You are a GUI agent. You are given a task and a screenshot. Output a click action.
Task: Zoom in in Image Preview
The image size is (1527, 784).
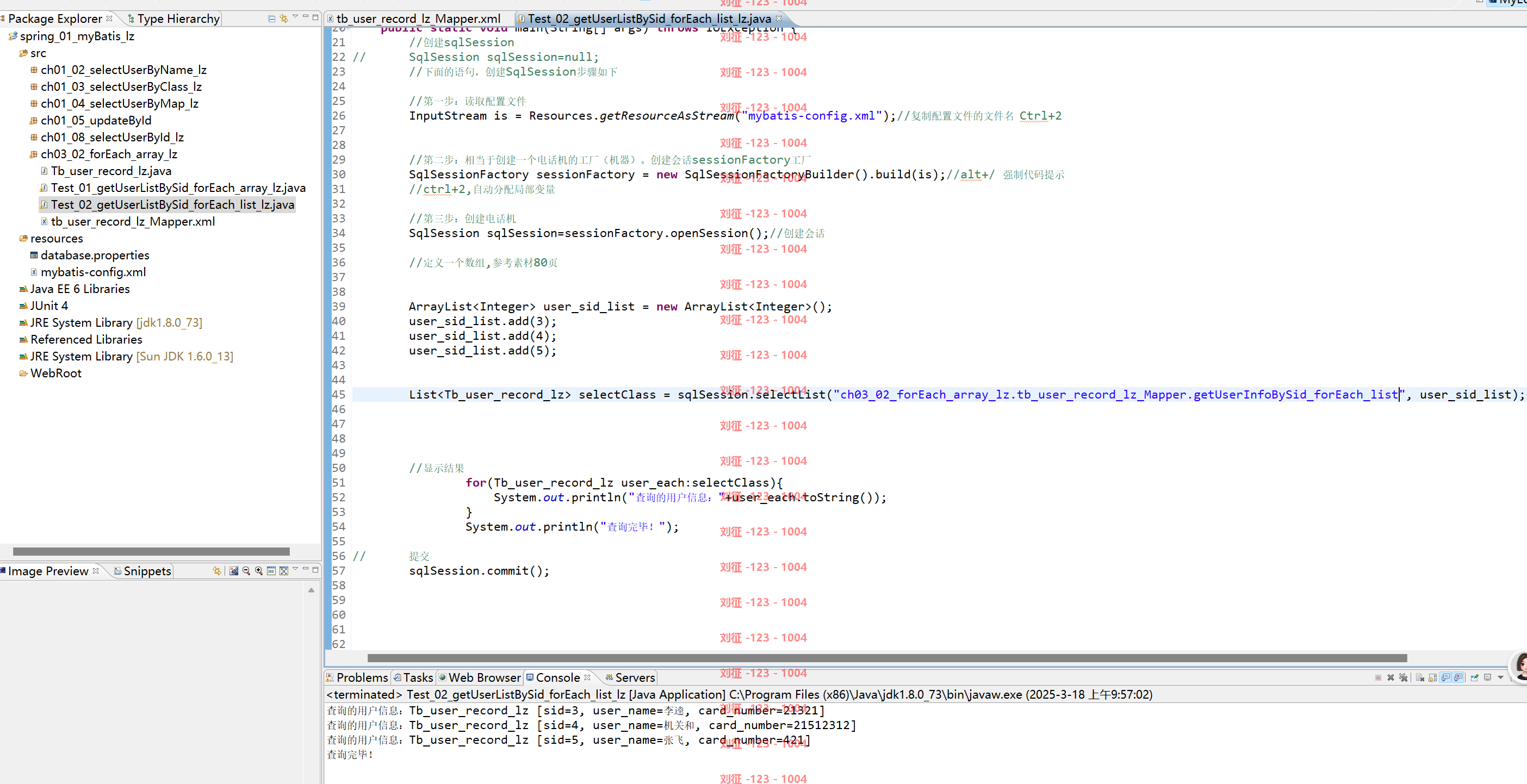pyautogui.click(x=259, y=571)
